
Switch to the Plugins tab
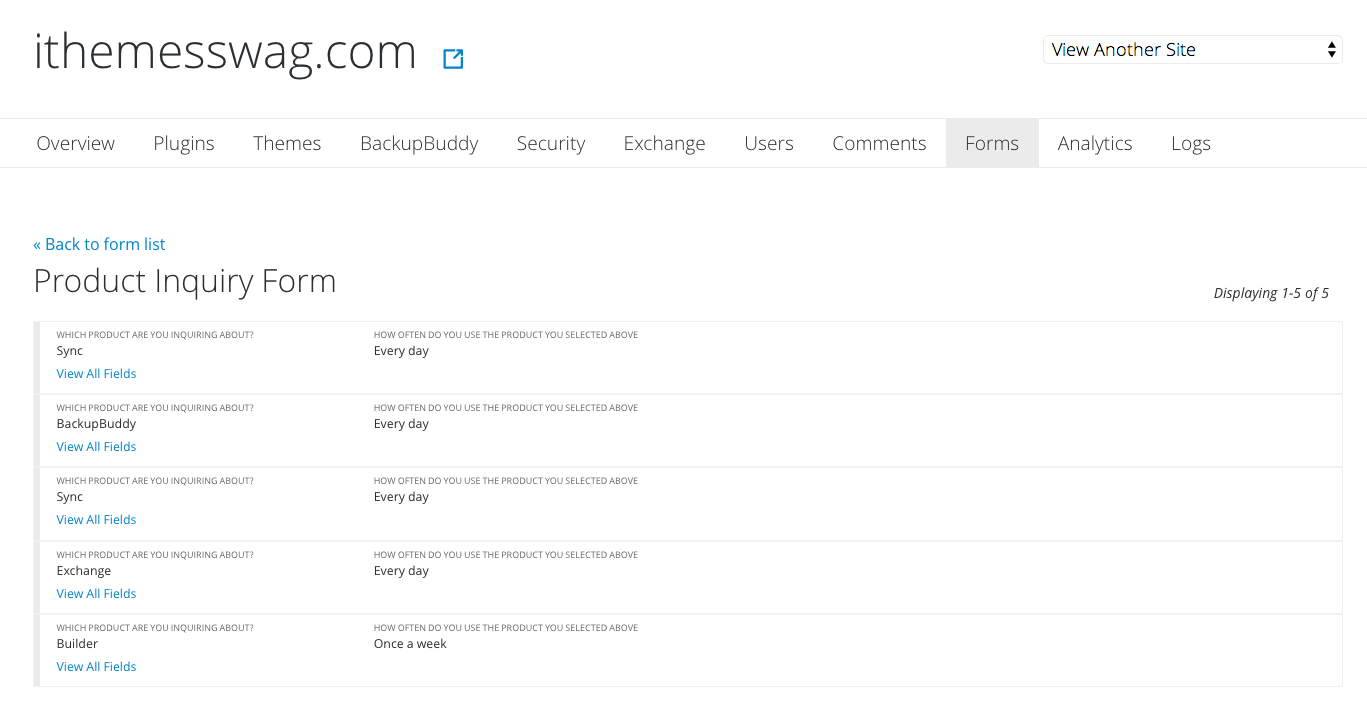tap(184, 143)
